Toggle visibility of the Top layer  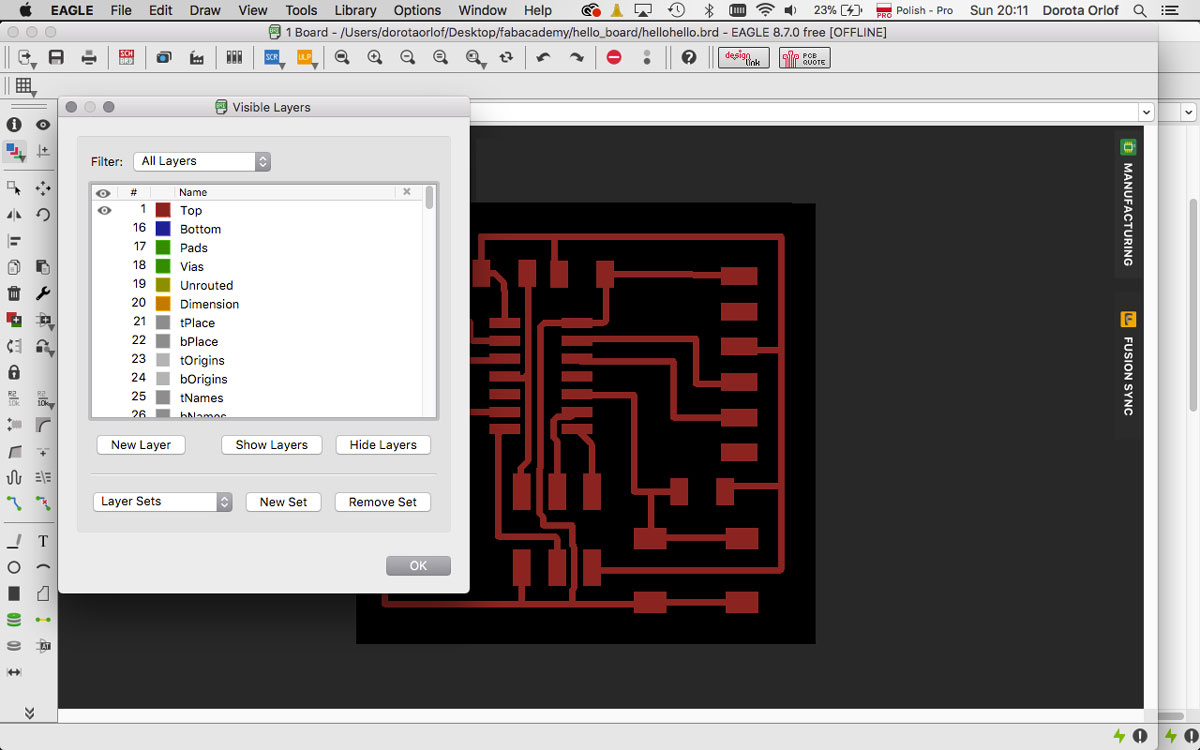(x=104, y=210)
